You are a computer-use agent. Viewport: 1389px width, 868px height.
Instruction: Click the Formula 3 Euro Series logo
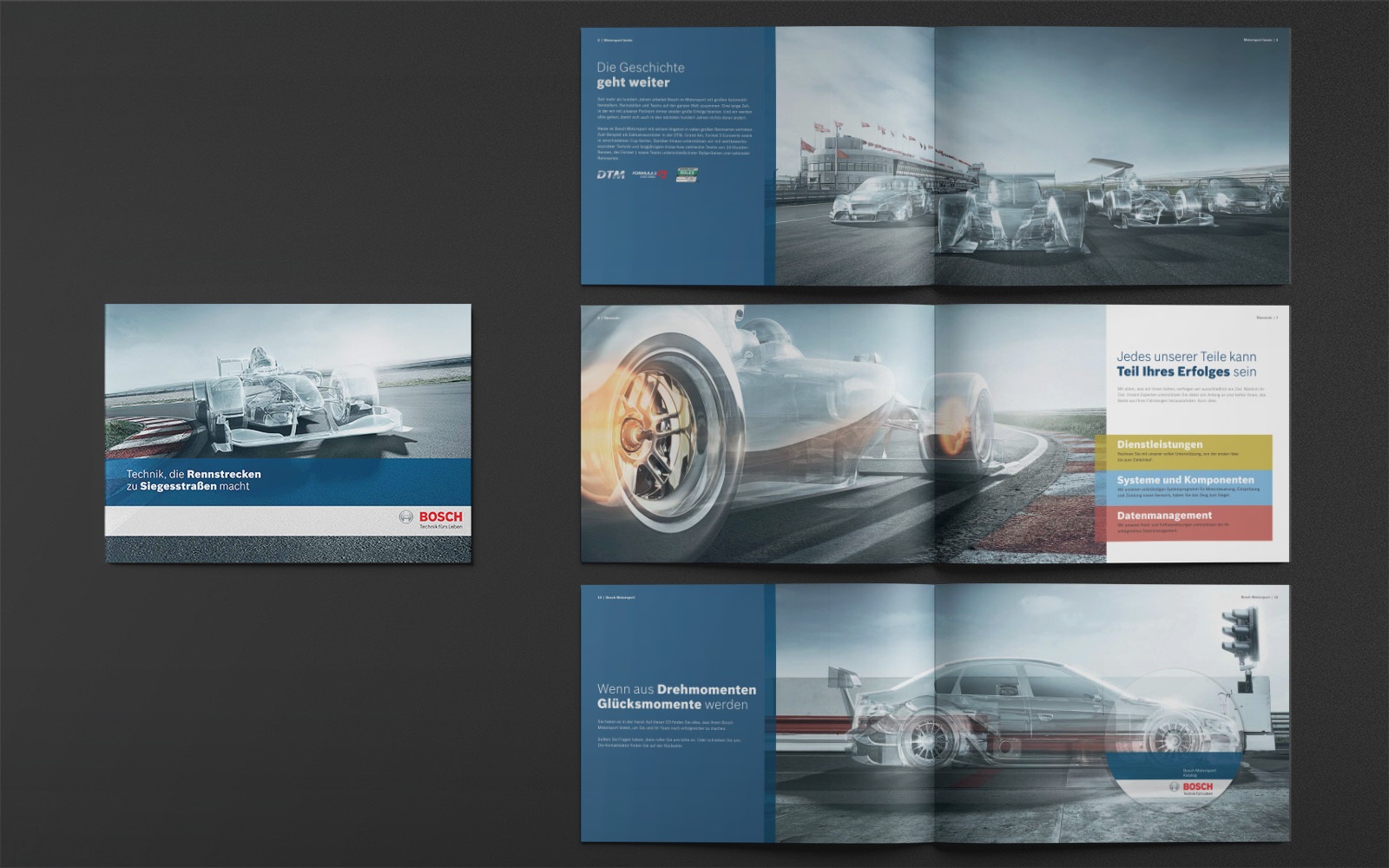pyautogui.click(x=648, y=174)
